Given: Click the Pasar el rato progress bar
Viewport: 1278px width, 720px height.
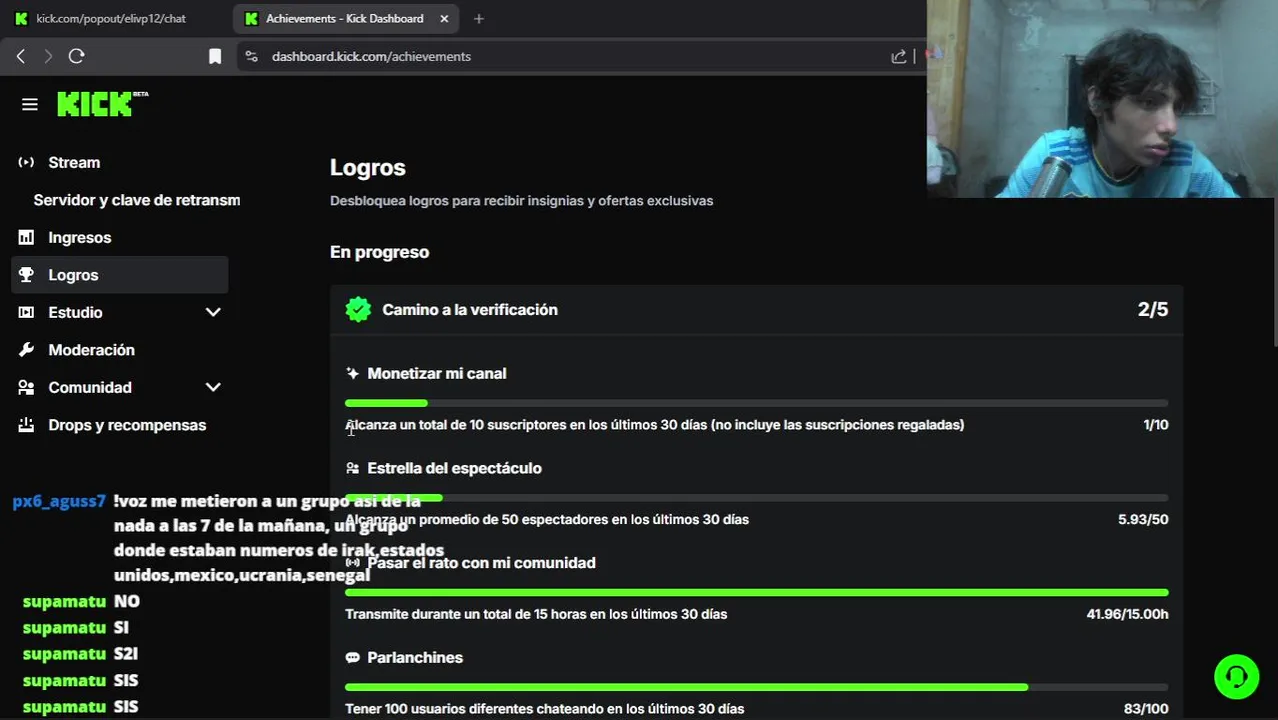Looking at the screenshot, I should [757, 593].
